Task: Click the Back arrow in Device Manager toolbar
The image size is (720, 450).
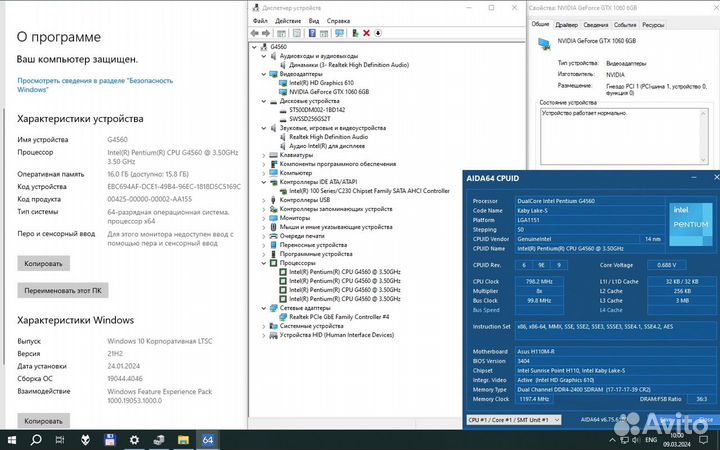Action: tap(255, 33)
